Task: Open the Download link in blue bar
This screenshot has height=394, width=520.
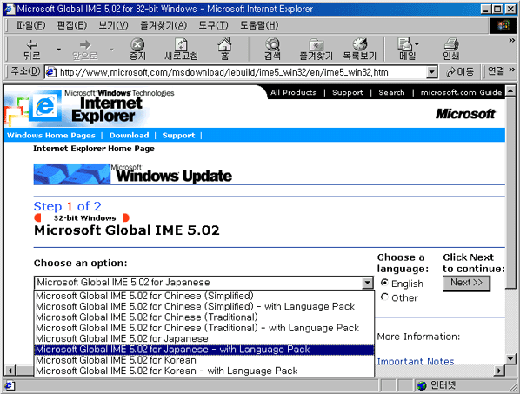Action: pyautogui.click(x=129, y=135)
